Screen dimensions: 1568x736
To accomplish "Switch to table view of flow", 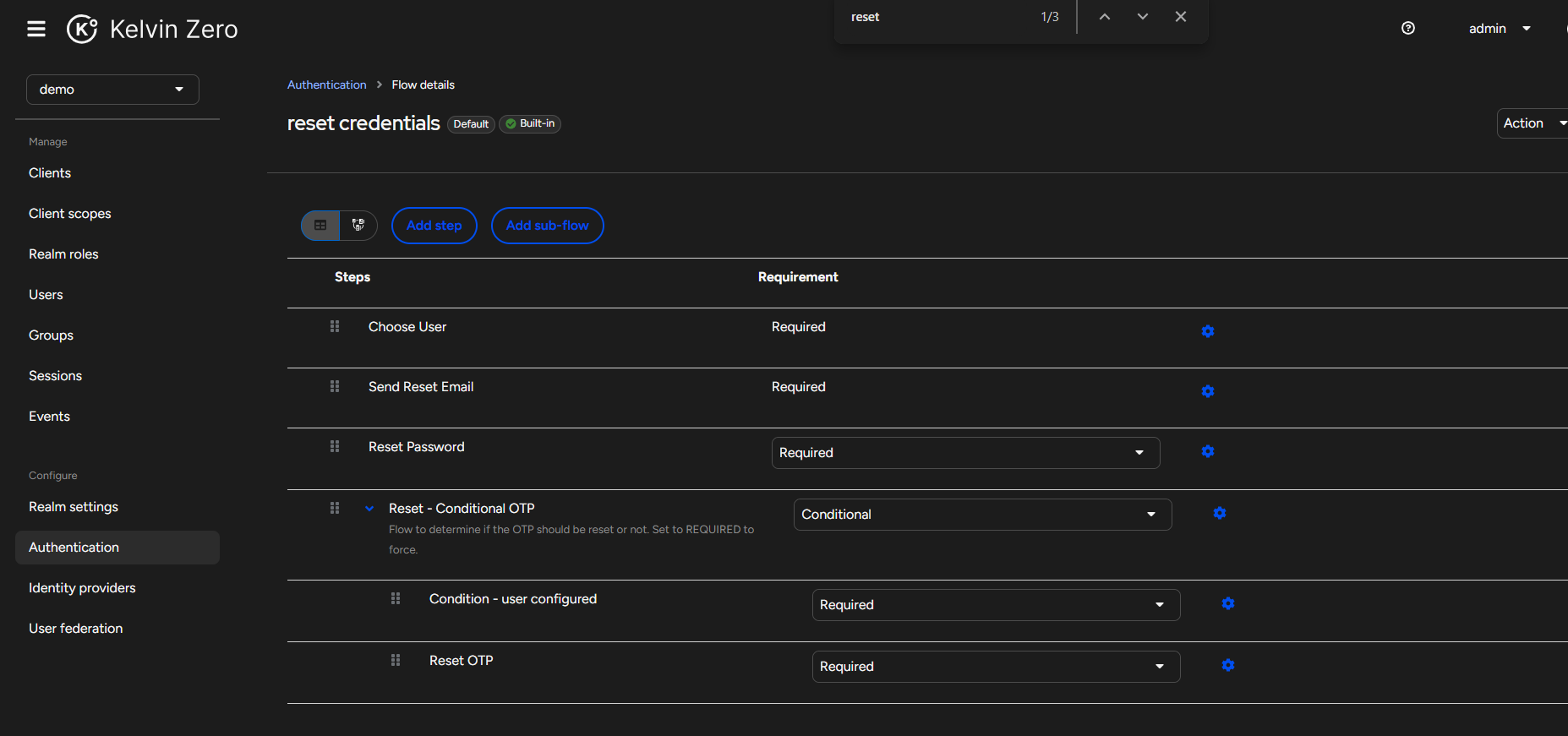I will (x=320, y=226).
